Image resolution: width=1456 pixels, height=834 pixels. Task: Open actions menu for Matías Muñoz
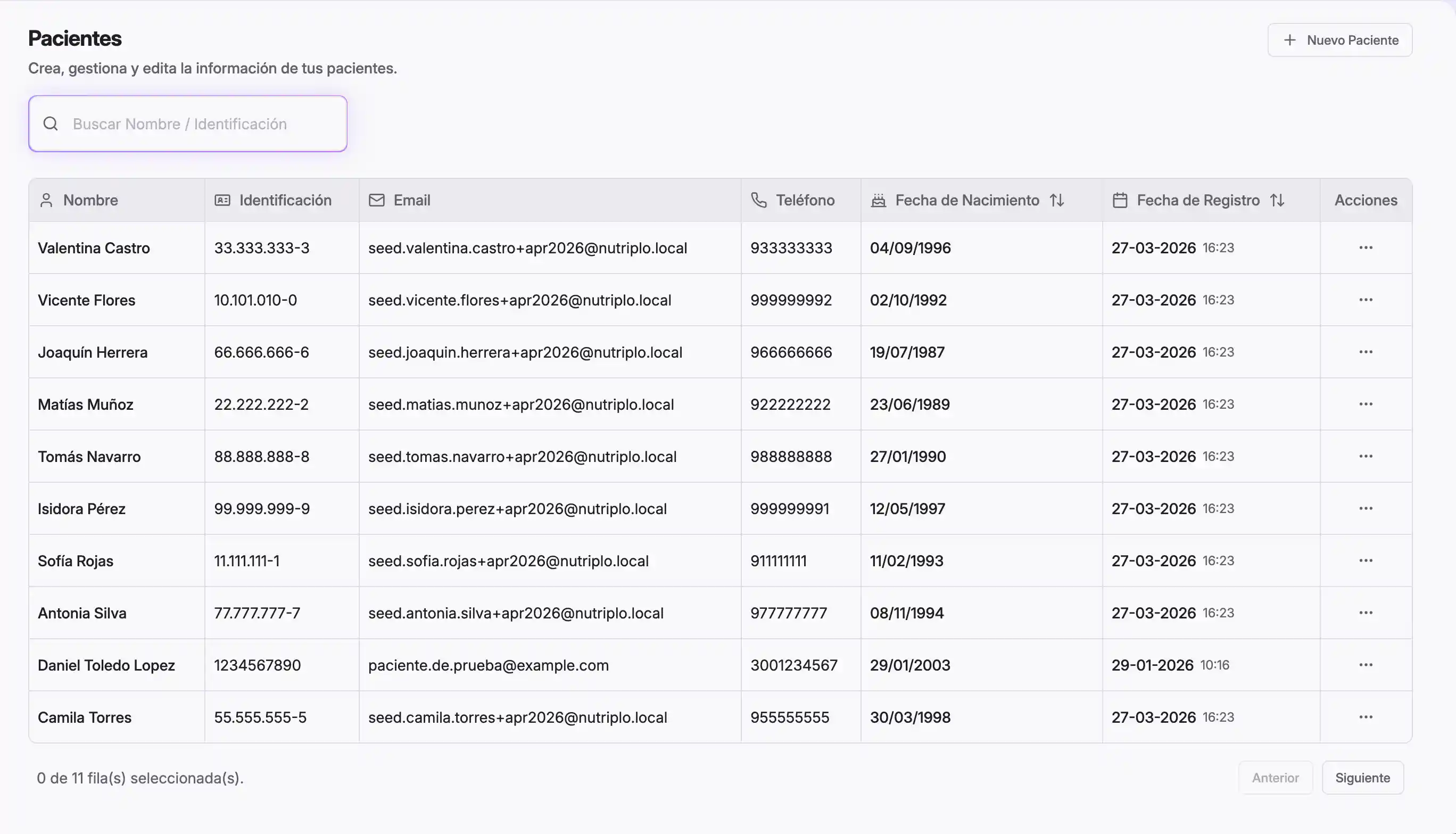(1366, 404)
